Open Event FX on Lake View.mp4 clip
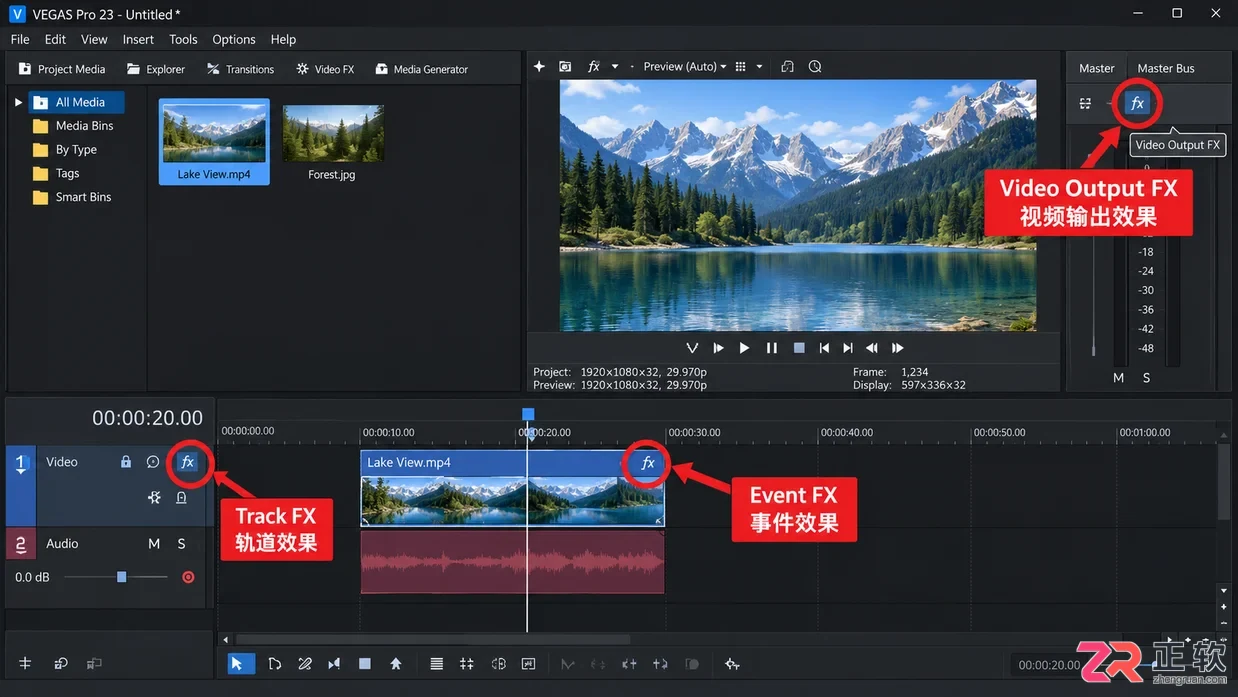 [648, 462]
